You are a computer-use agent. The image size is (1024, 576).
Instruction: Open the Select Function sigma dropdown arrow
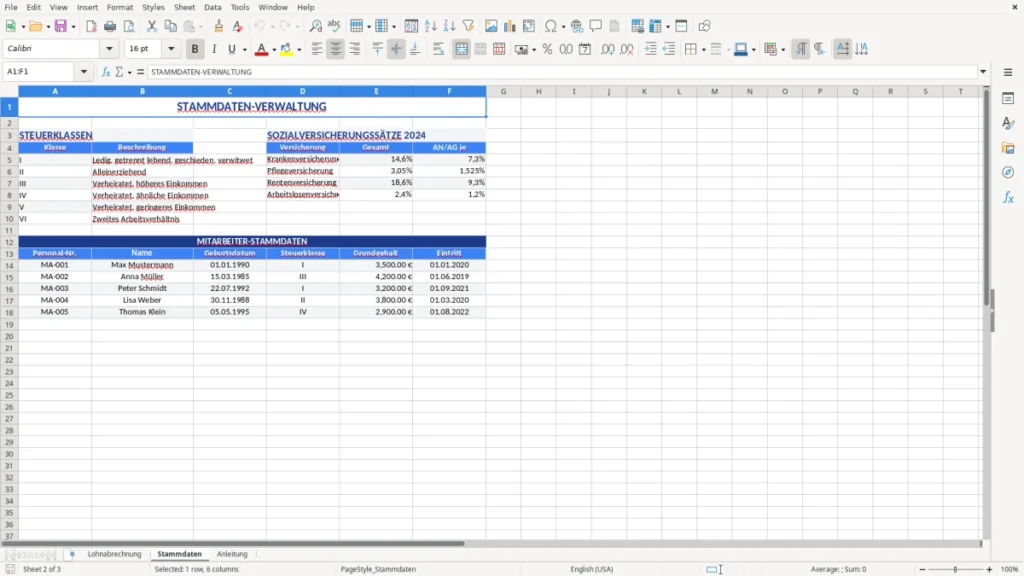pyautogui.click(x=129, y=72)
